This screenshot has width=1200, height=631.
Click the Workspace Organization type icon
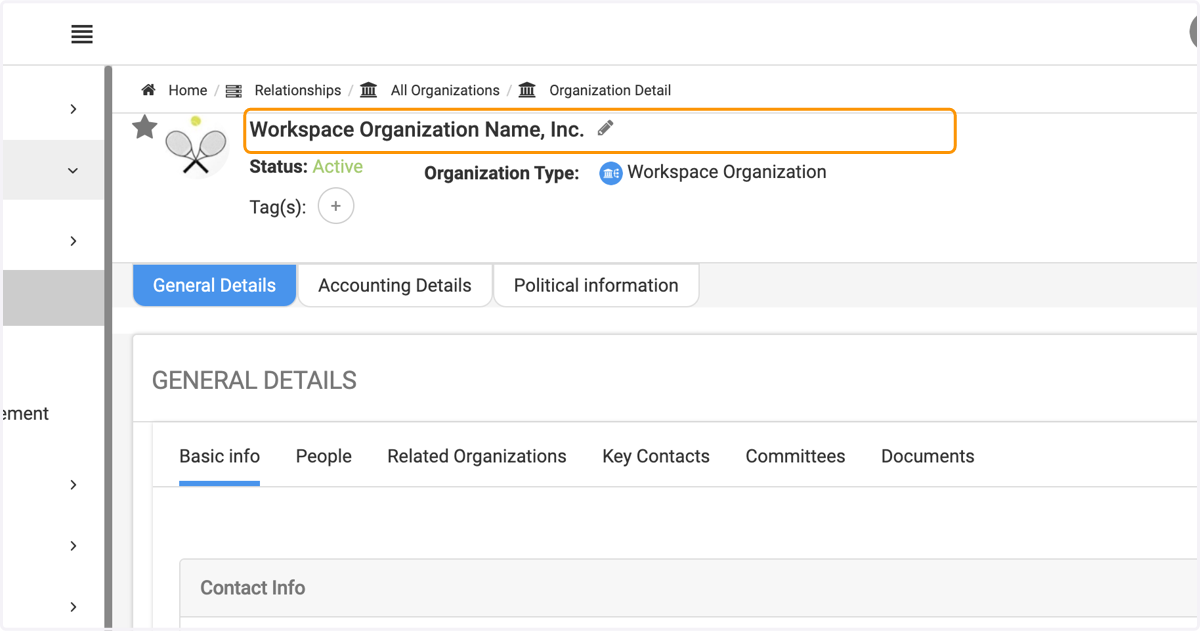[x=611, y=173]
